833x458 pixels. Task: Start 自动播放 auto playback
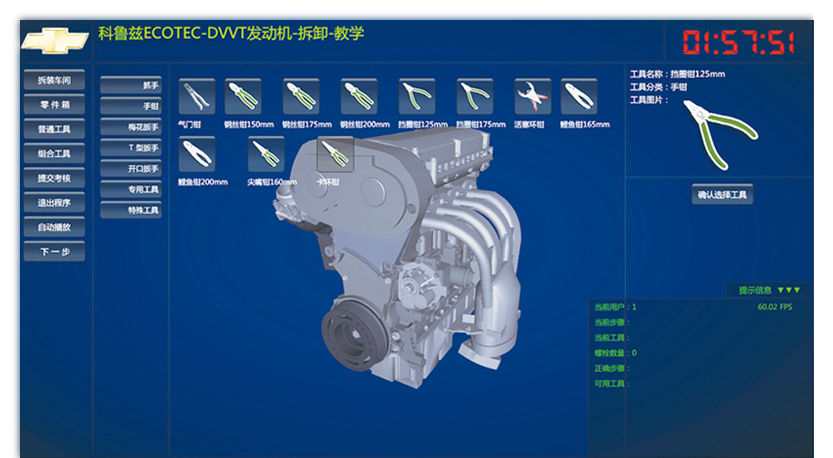point(54,227)
